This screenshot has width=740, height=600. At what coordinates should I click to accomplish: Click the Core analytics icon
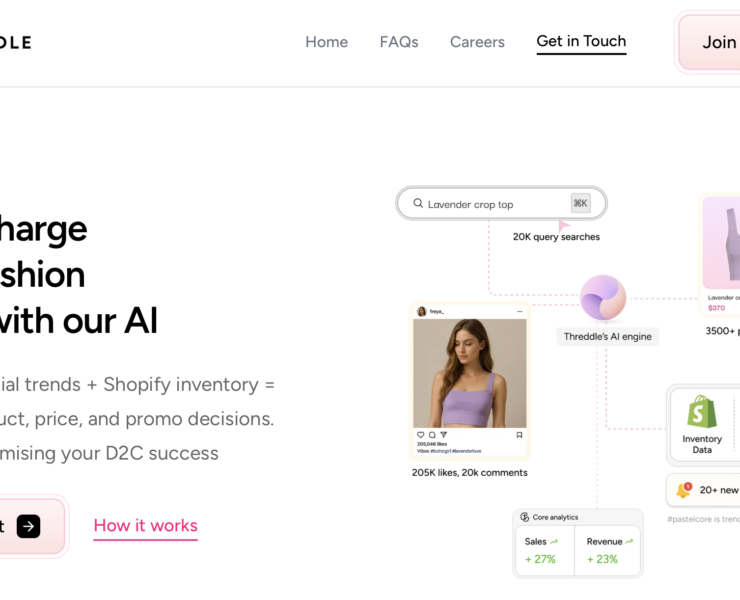(524, 517)
